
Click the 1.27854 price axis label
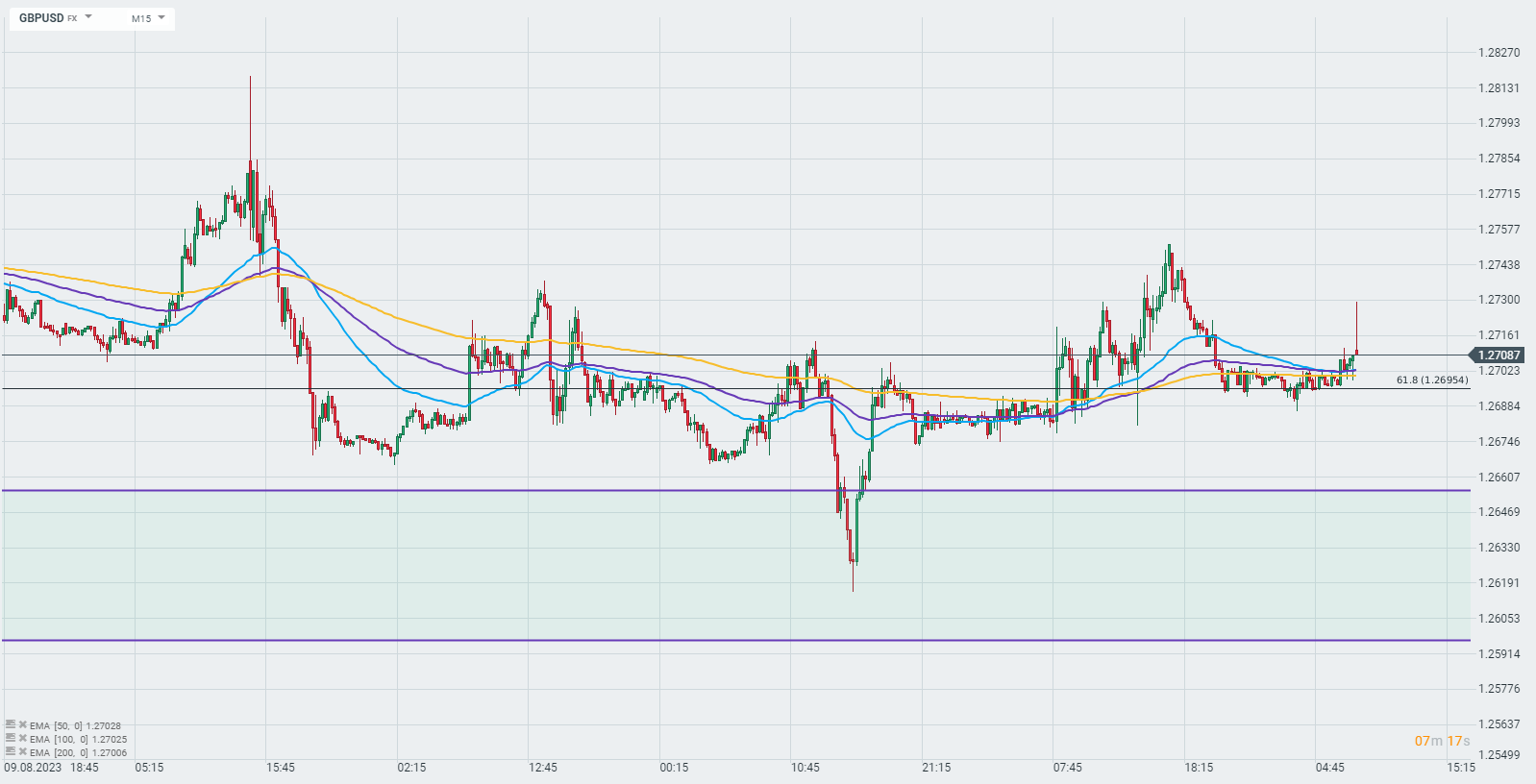click(1499, 159)
